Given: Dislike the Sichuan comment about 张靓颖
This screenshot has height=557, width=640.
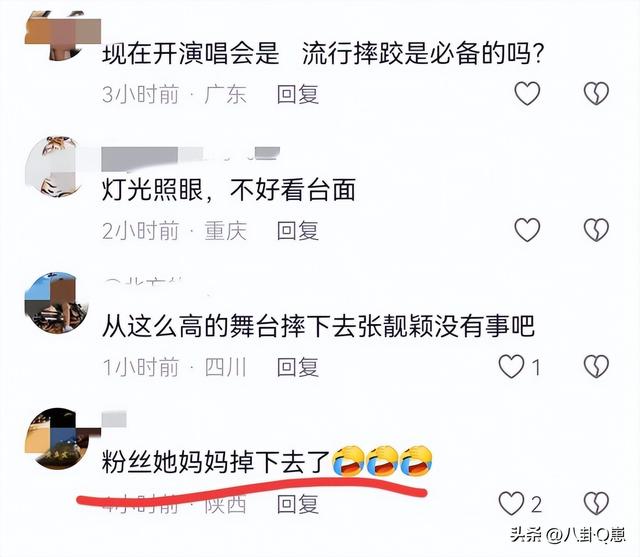Looking at the screenshot, I should (x=596, y=366).
